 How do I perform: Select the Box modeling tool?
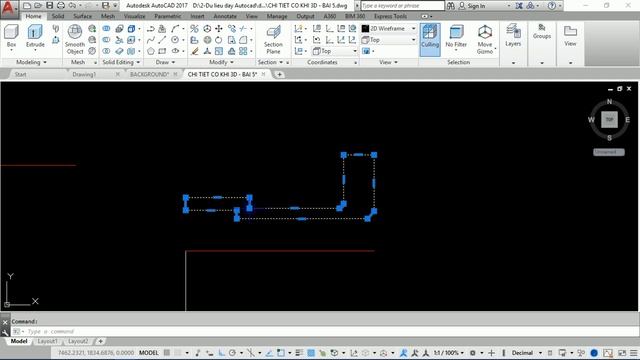pos(11,36)
